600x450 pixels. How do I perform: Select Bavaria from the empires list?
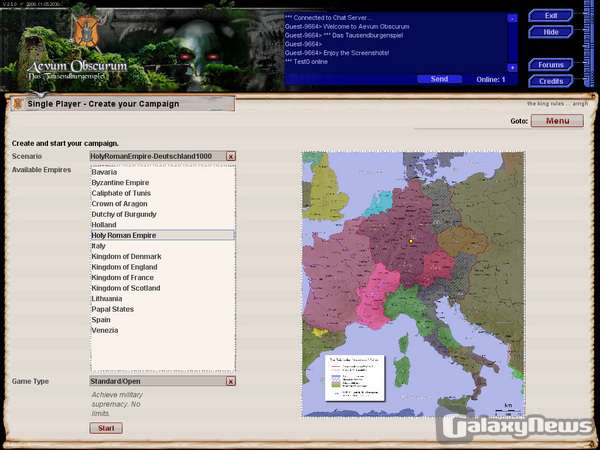[x=163, y=172]
